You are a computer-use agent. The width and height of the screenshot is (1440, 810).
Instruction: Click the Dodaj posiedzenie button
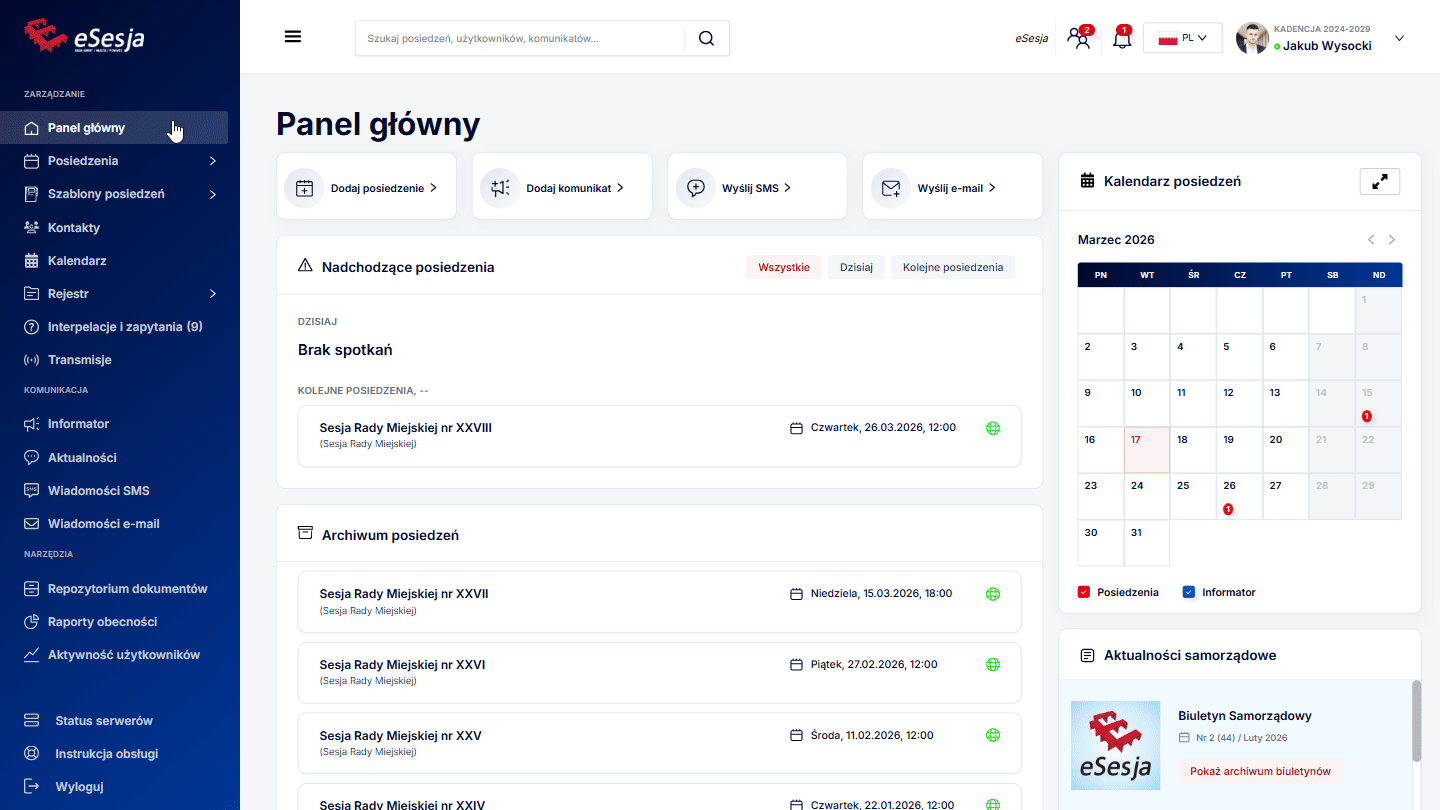pyautogui.click(x=366, y=187)
